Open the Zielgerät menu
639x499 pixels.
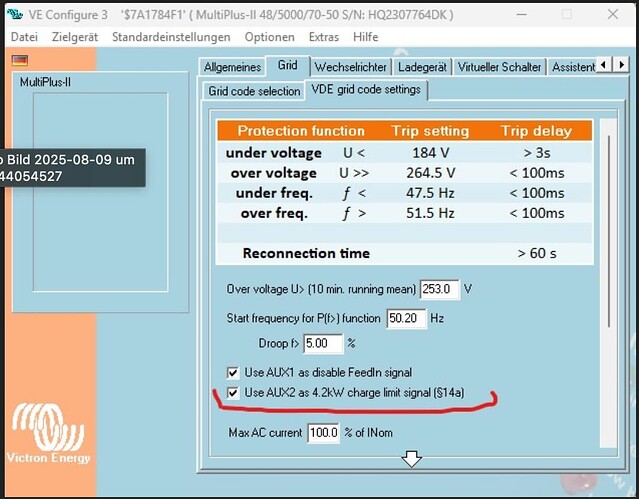[x=73, y=37]
